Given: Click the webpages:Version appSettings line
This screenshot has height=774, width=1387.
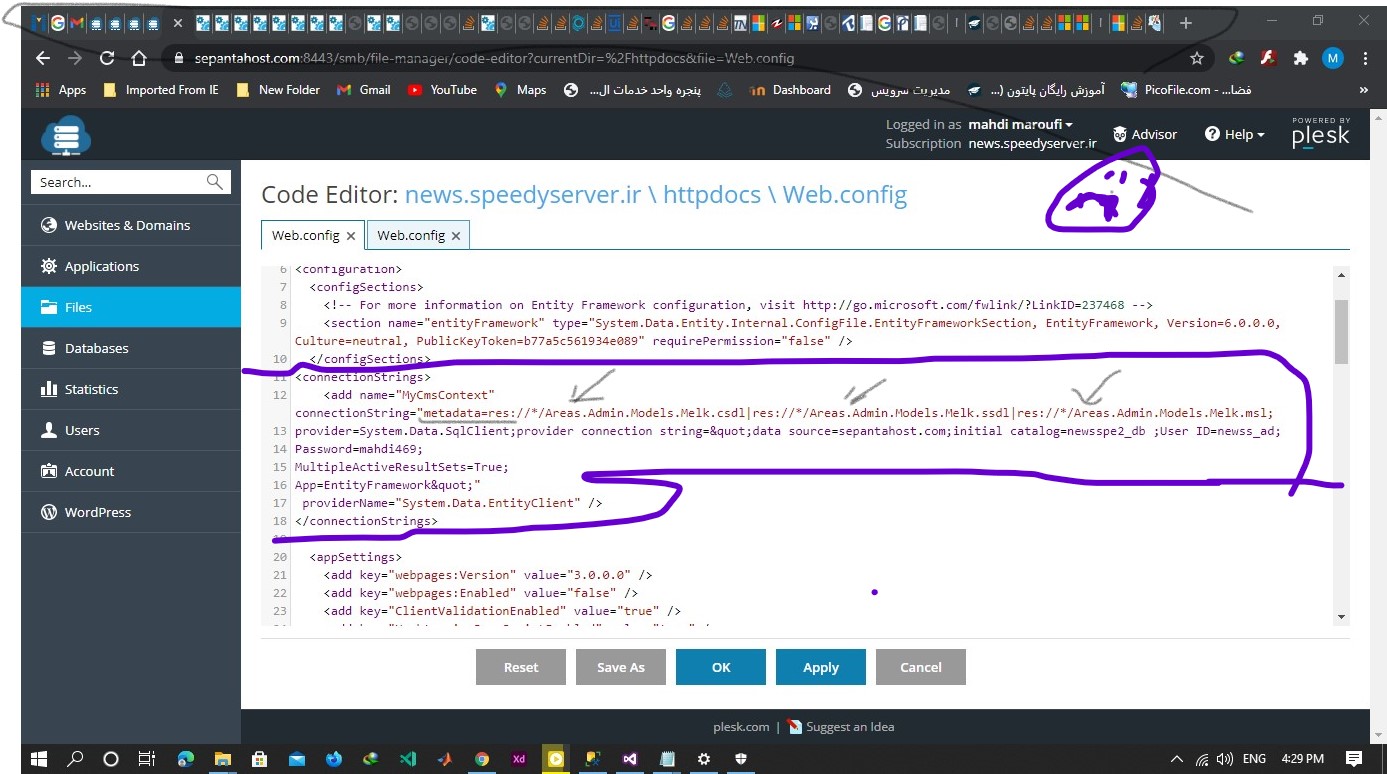Looking at the screenshot, I should pyautogui.click(x=488, y=575).
